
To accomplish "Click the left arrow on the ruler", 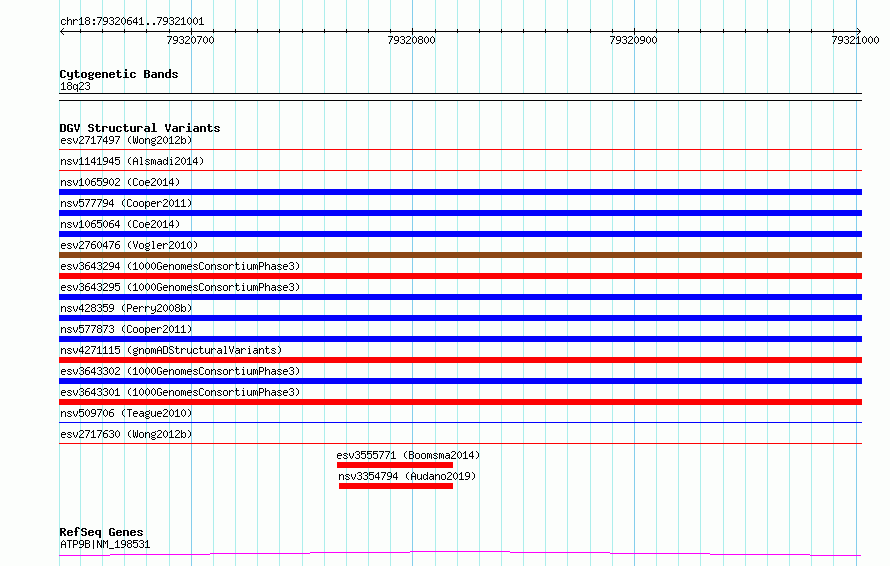I will (62, 31).
